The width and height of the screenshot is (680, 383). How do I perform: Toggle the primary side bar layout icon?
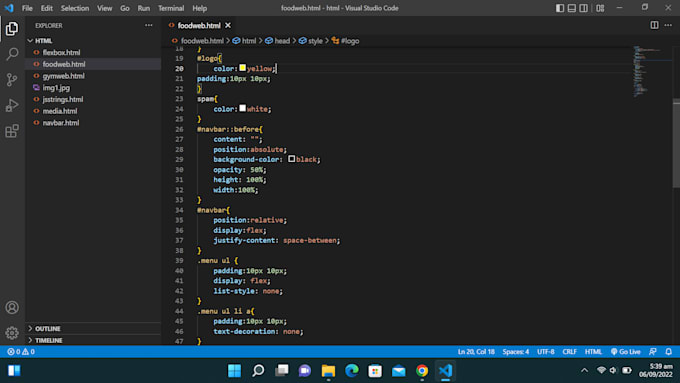point(560,8)
